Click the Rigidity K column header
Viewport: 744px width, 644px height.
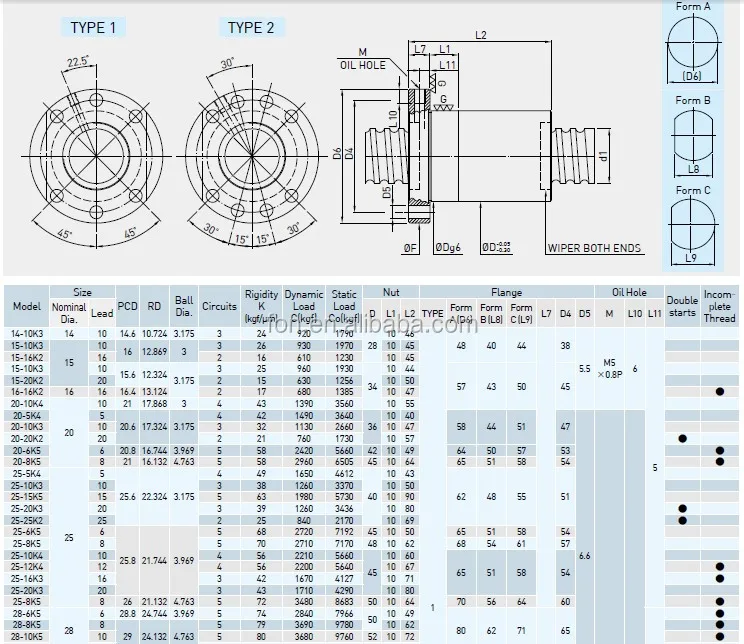(260, 306)
